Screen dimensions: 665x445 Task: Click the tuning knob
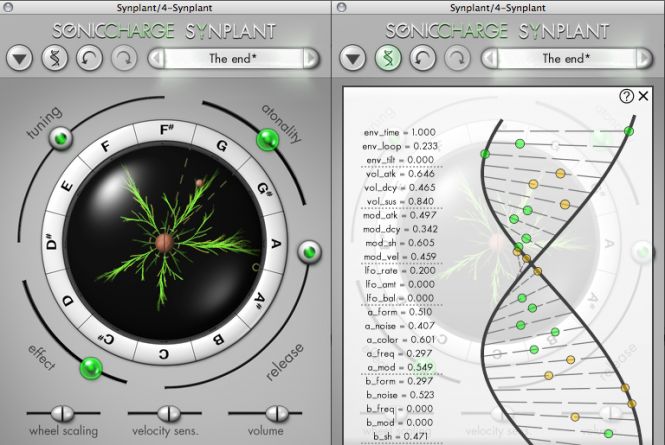tap(61, 138)
